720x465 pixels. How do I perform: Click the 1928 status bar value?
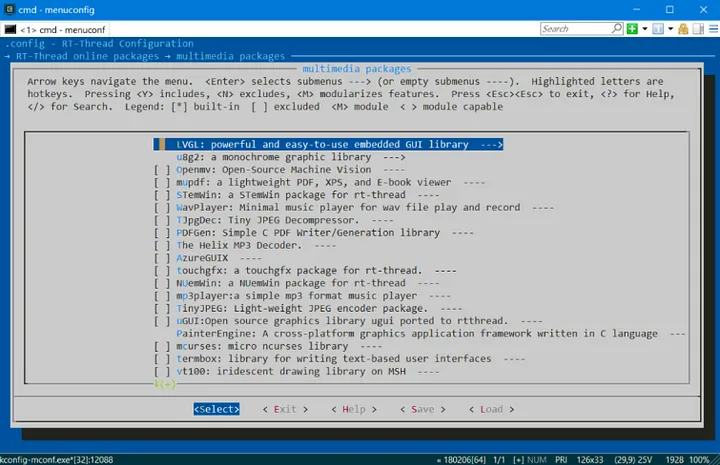[x=675, y=459]
